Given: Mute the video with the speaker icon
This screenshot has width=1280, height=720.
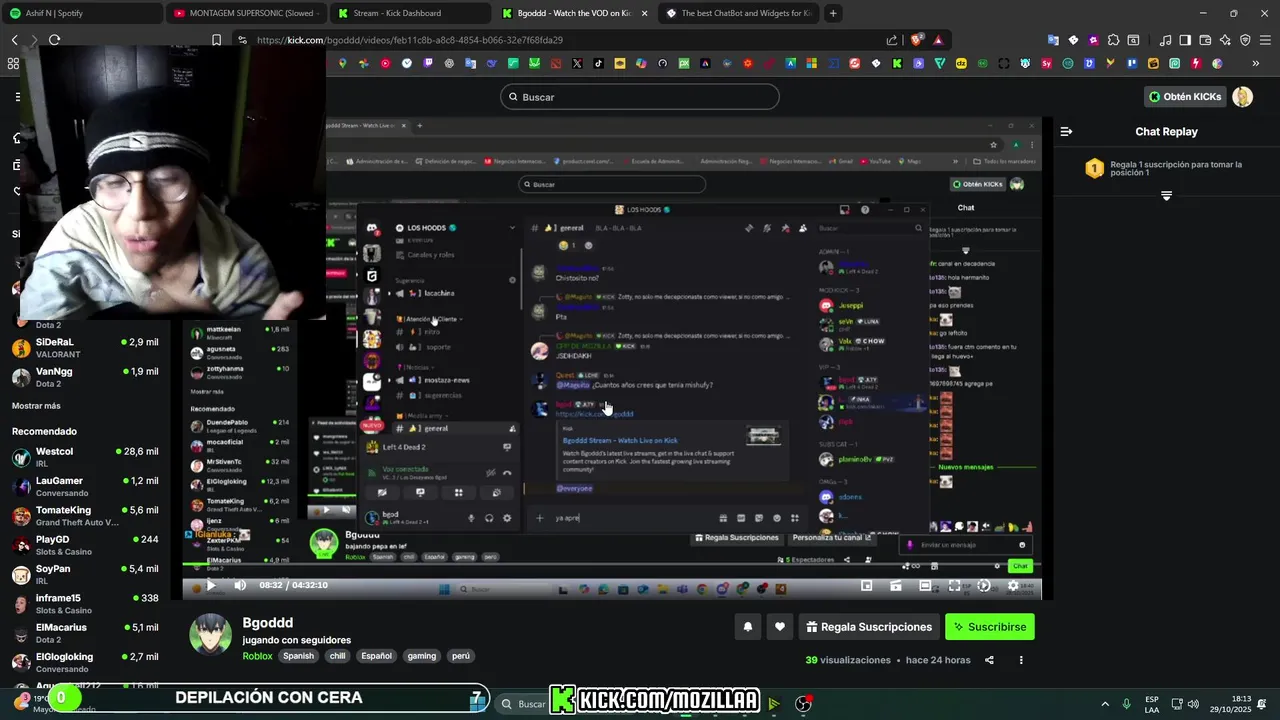Looking at the screenshot, I should tap(240, 585).
